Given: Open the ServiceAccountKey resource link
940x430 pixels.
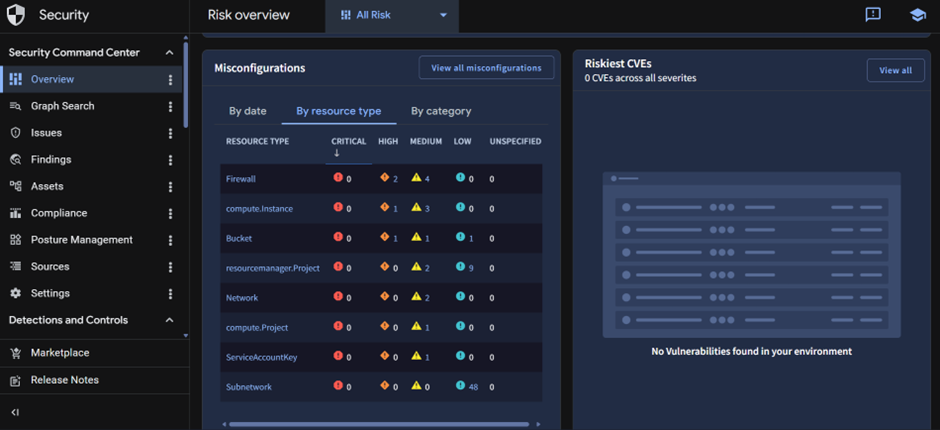Looking at the screenshot, I should 261,357.
